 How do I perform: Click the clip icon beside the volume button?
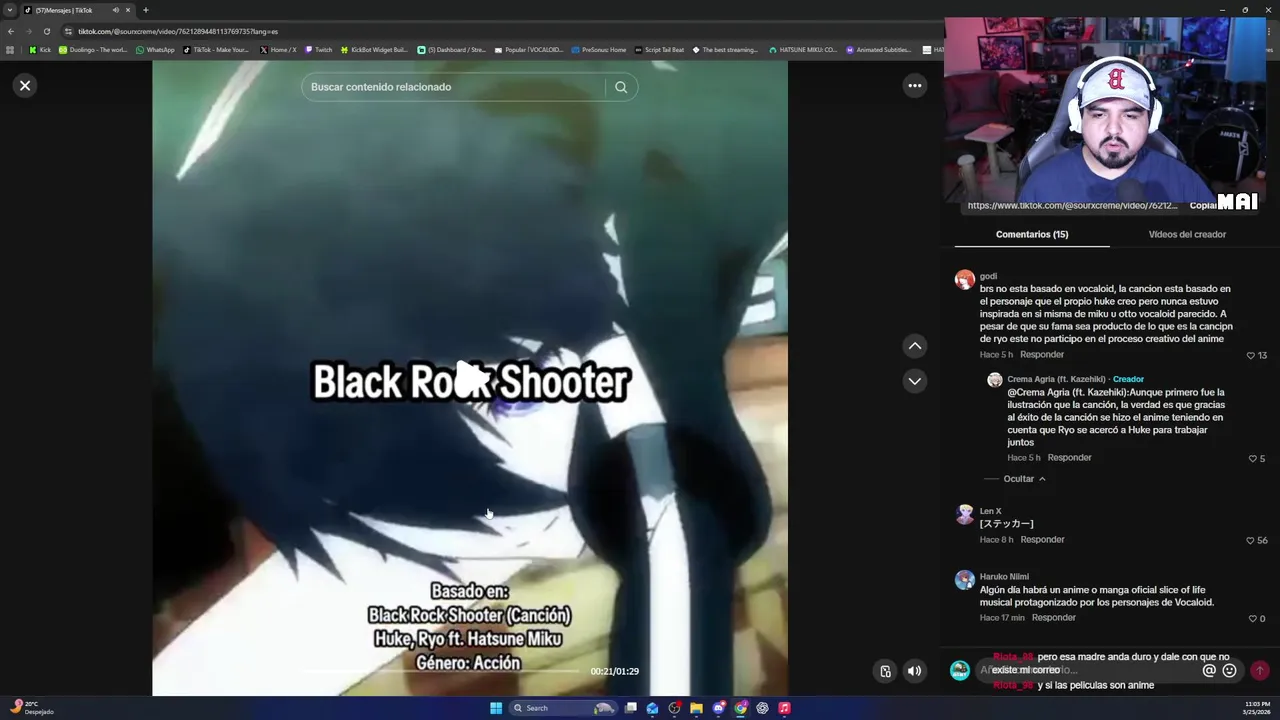click(x=885, y=671)
